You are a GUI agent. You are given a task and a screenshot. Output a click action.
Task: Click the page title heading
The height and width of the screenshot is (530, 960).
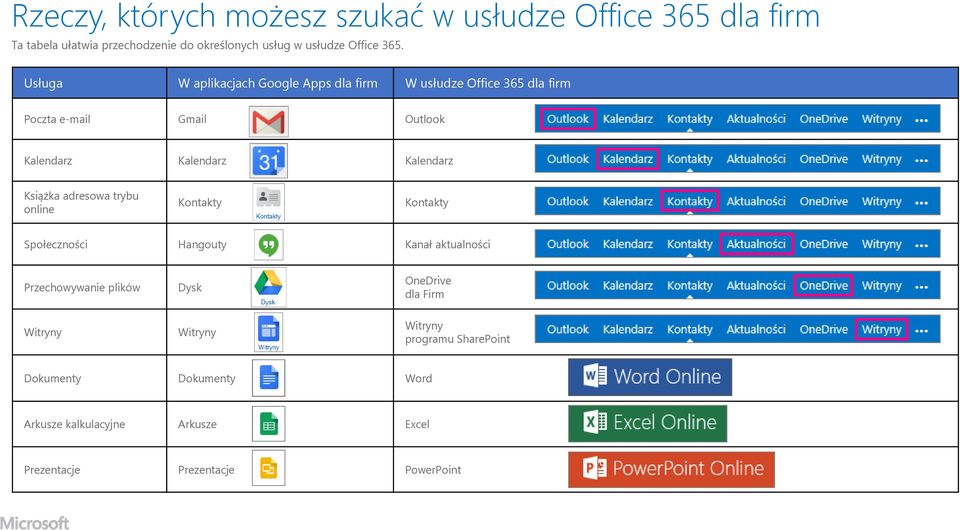click(416, 17)
